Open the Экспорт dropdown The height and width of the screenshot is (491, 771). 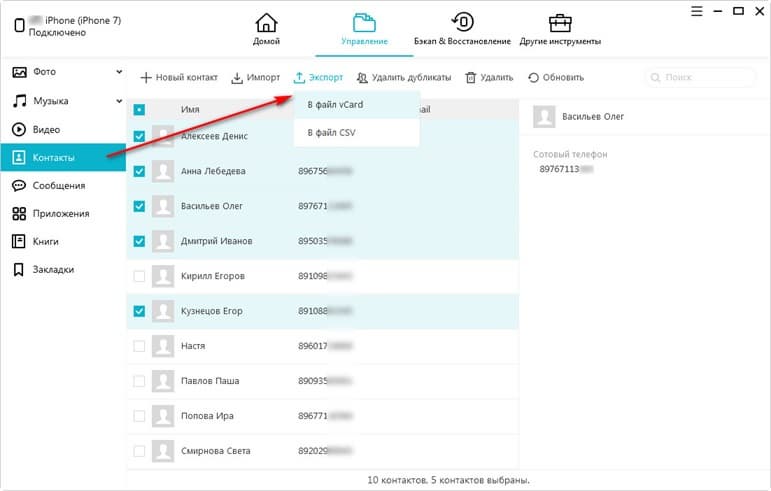[x=319, y=77]
